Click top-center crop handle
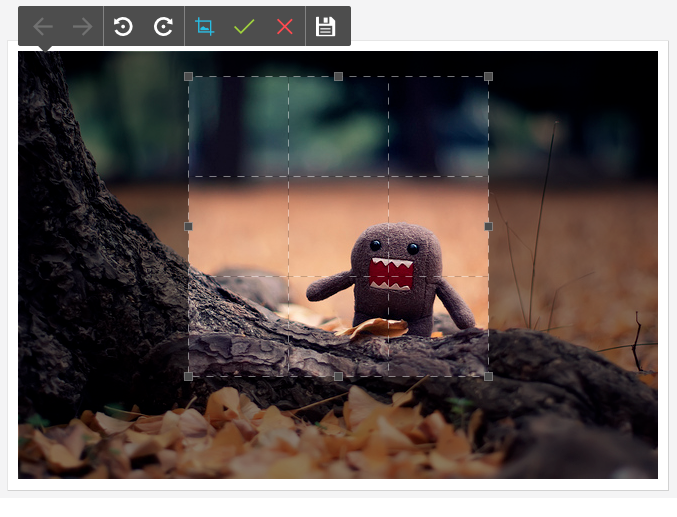The height and width of the screenshot is (517, 677). [338, 76]
